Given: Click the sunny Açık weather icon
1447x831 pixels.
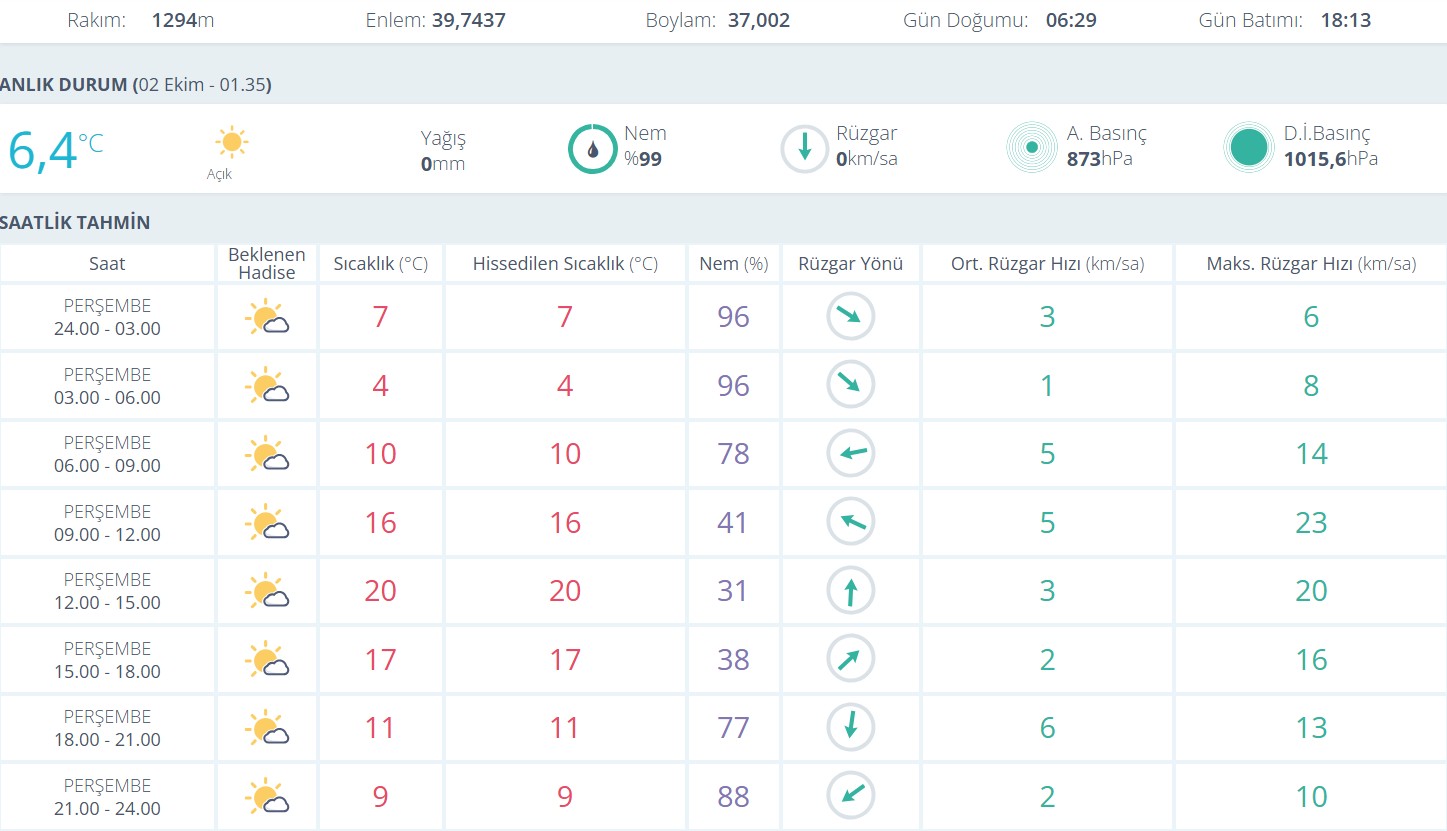Looking at the screenshot, I should (231, 142).
